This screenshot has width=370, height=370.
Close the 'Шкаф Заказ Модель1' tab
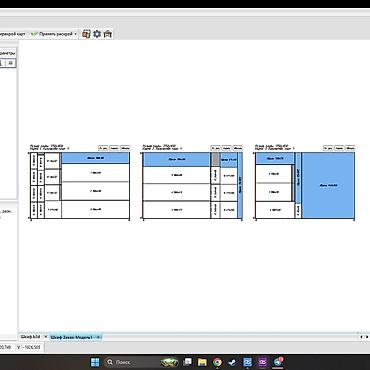click(98, 337)
